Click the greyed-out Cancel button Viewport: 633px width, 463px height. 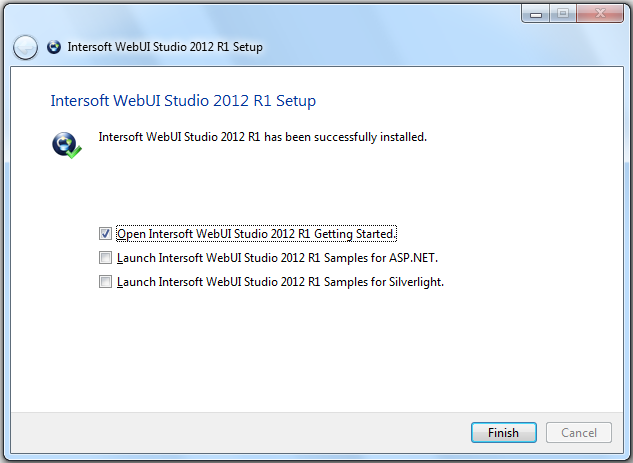tap(579, 433)
